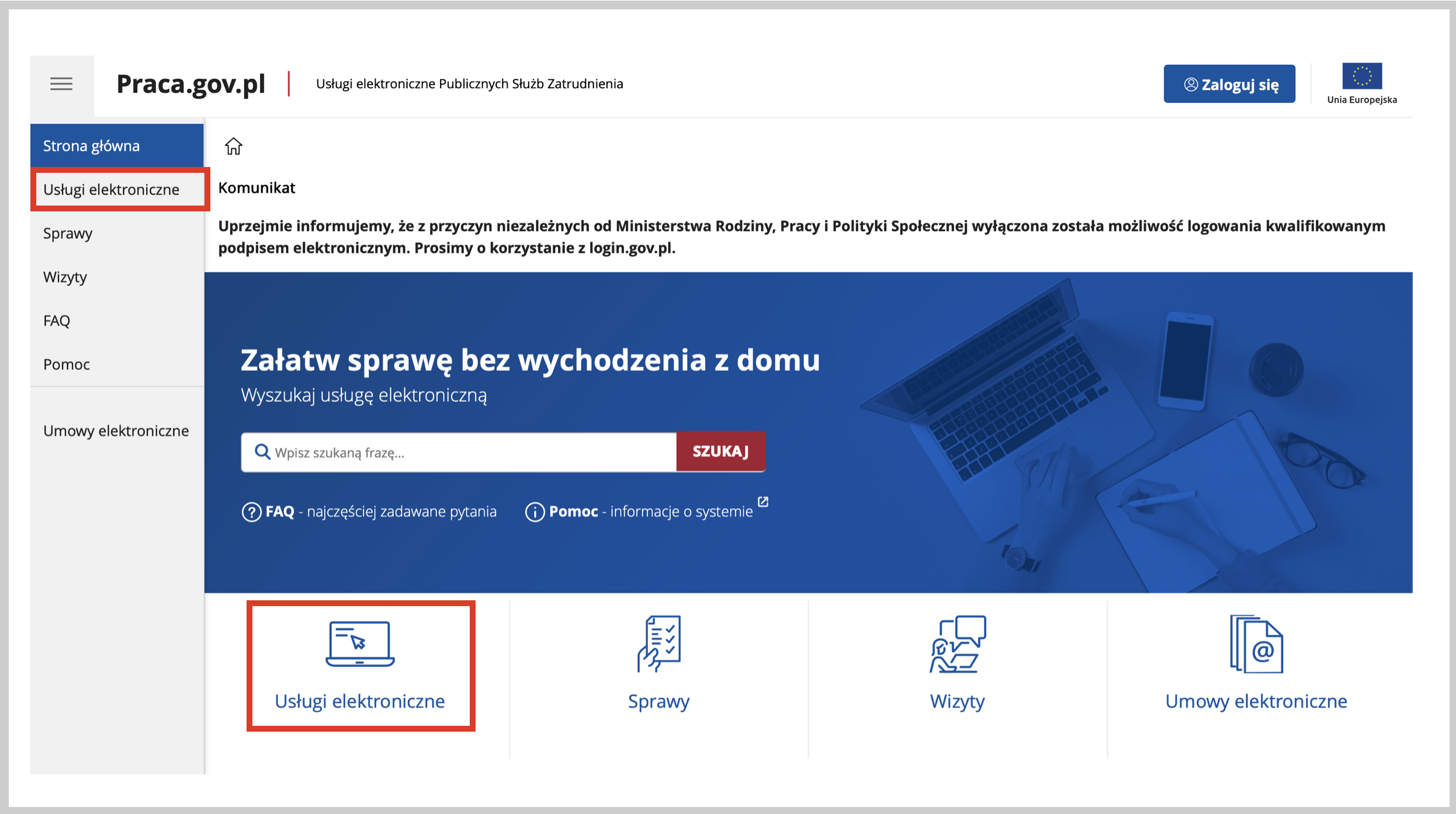The height and width of the screenshot is (814, 1456).
Task: Click the Wizyty tile label
Action: click(958, 701)
